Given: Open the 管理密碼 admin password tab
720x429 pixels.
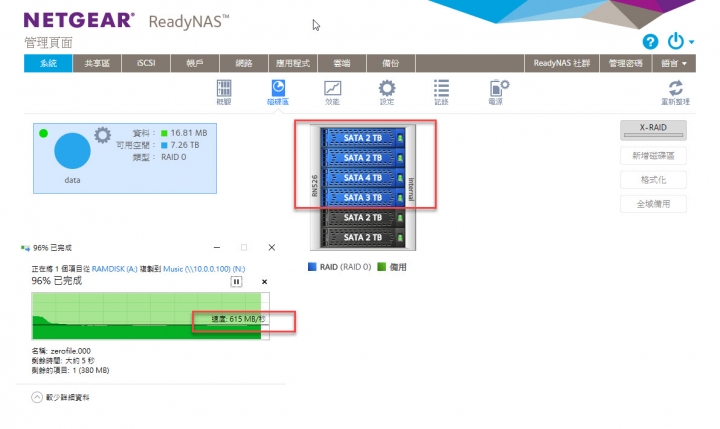Looking at the screenshot, I should click(625, 63).
